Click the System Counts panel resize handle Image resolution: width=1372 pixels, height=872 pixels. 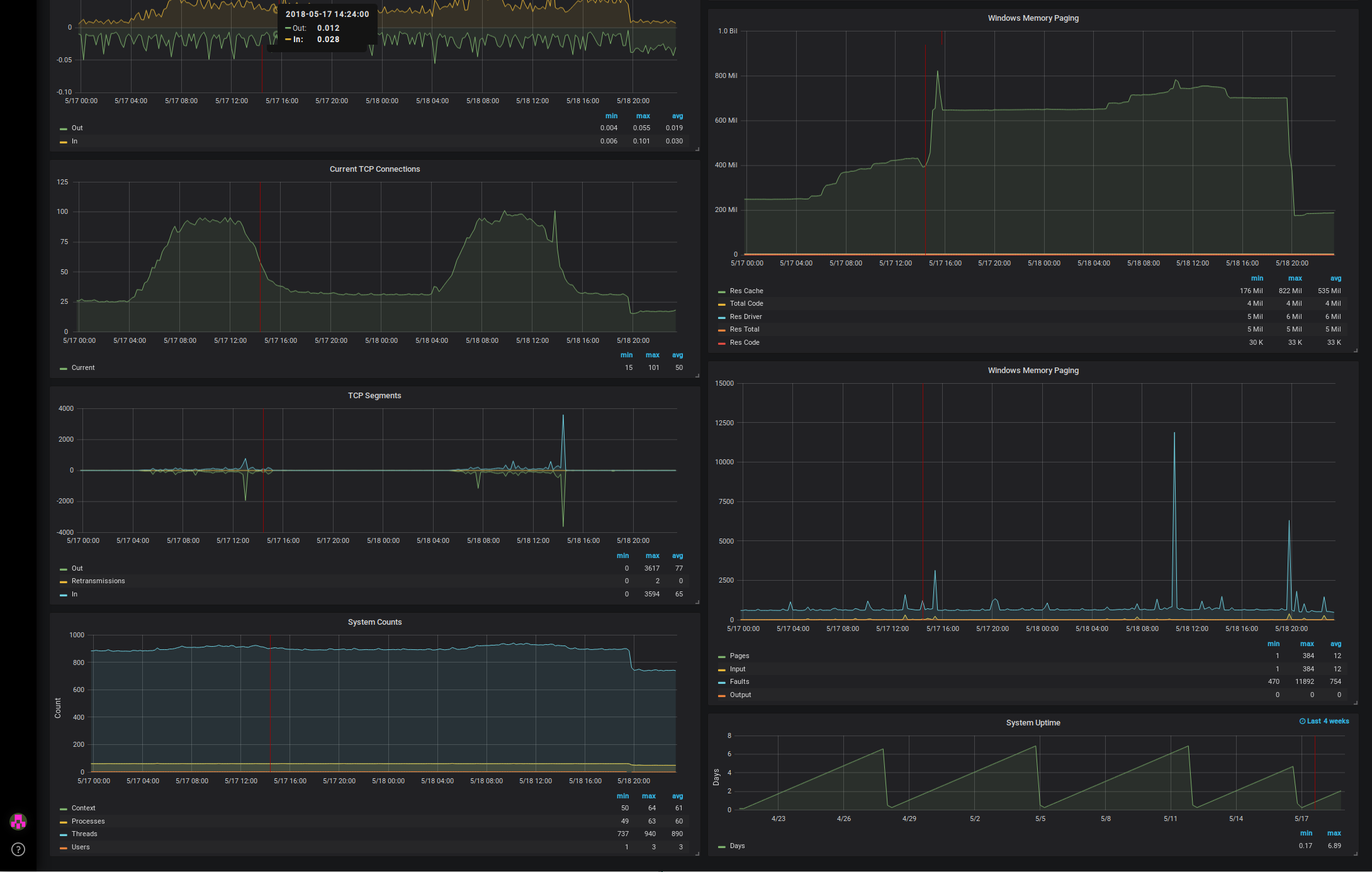point(697,854)
